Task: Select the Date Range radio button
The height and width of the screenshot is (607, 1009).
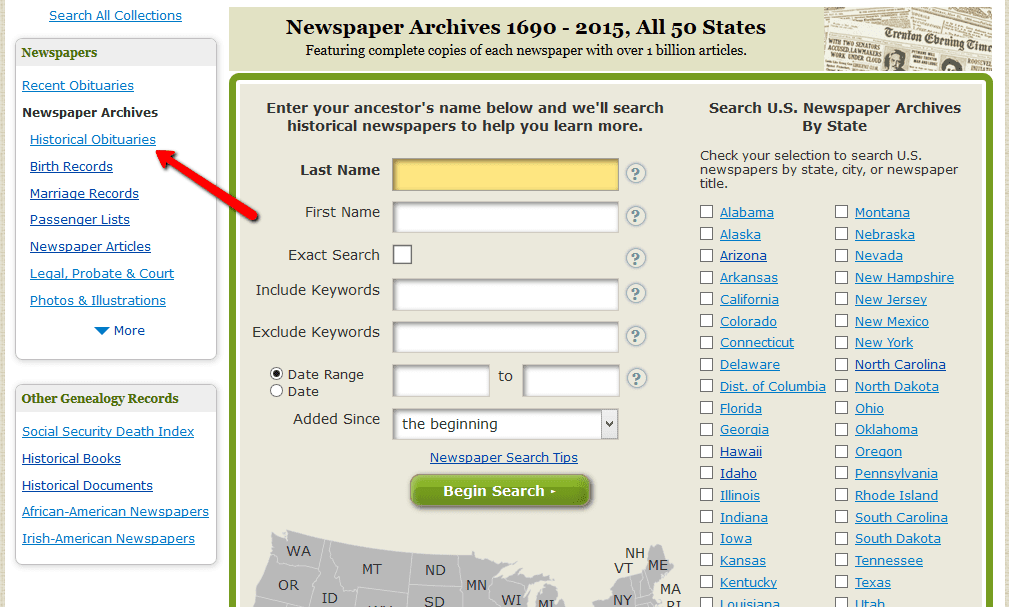Action: (x=277, y=373)
